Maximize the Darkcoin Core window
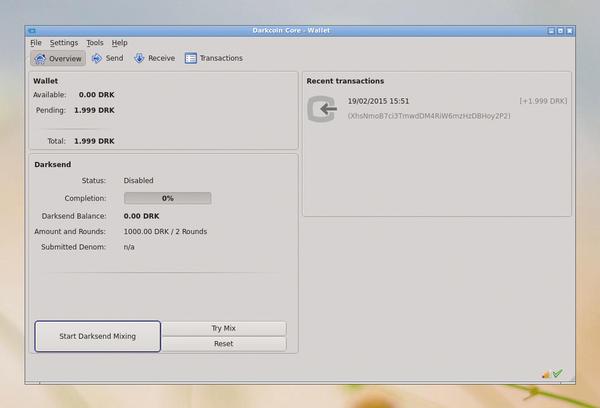The image size is (600, 408). 560,31
